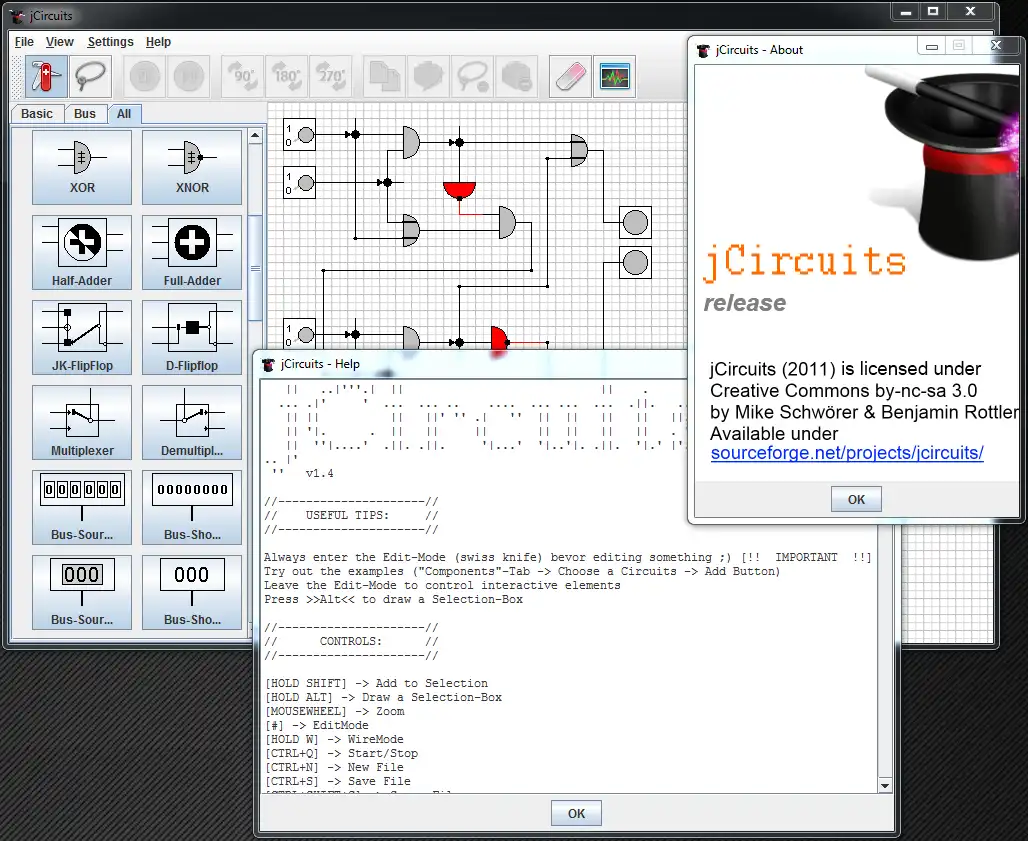Image resolution: width=1028 pixels, height=841 pixels.
Task: Choose the Full-Adder component
Action: pos(192,252)
